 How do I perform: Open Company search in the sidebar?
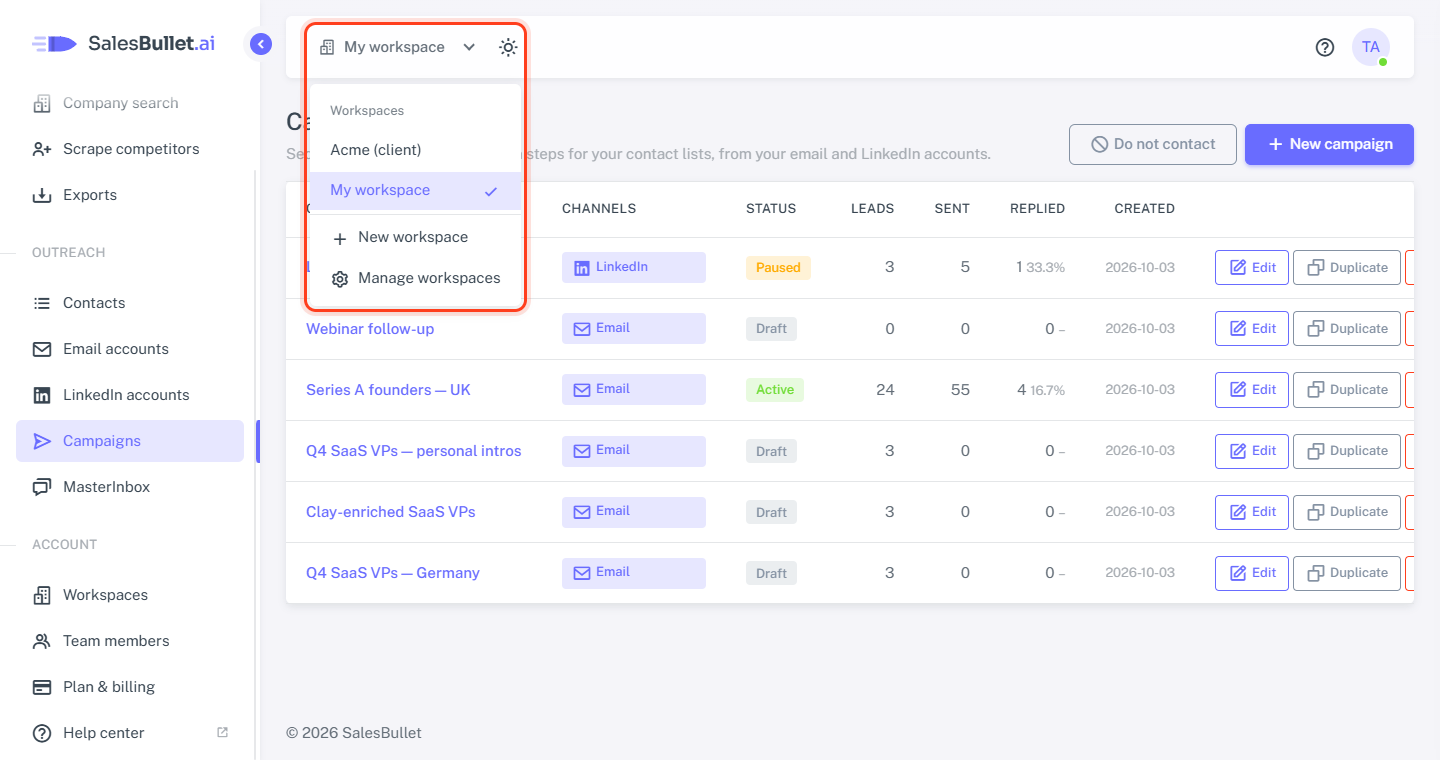click(x=130, y=103)
